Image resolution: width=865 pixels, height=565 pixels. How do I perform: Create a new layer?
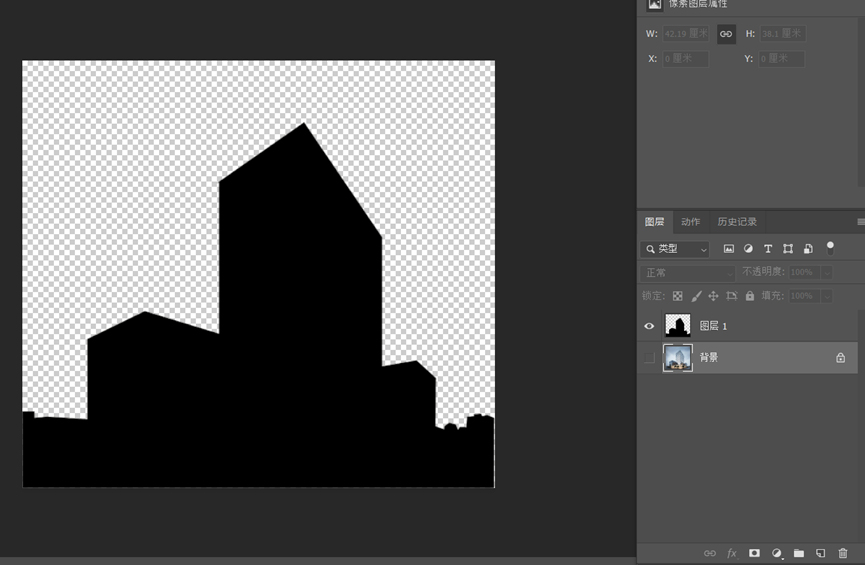[x=821, y=553]
